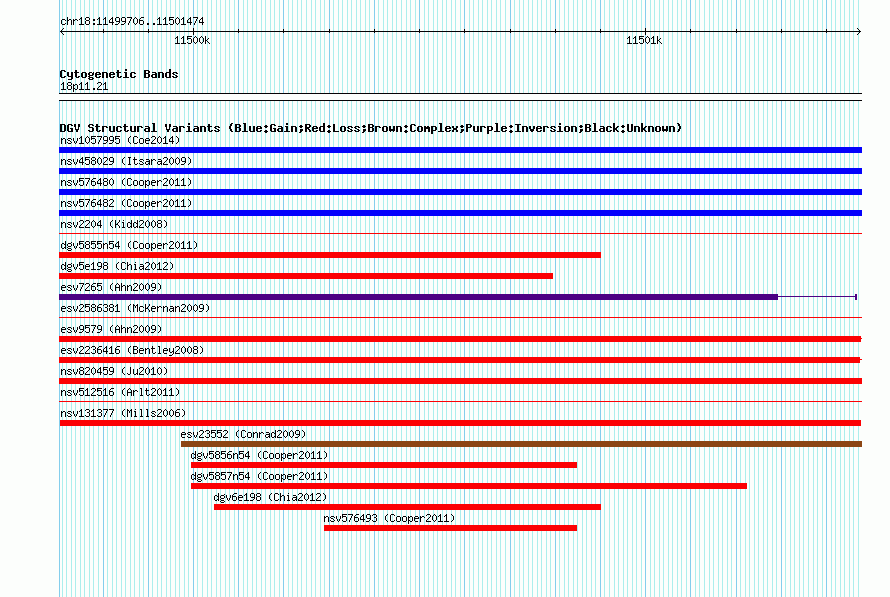Open the nsv131377 (Mills2006) label
The image size is (890, 597).
(x=123, y=413)
